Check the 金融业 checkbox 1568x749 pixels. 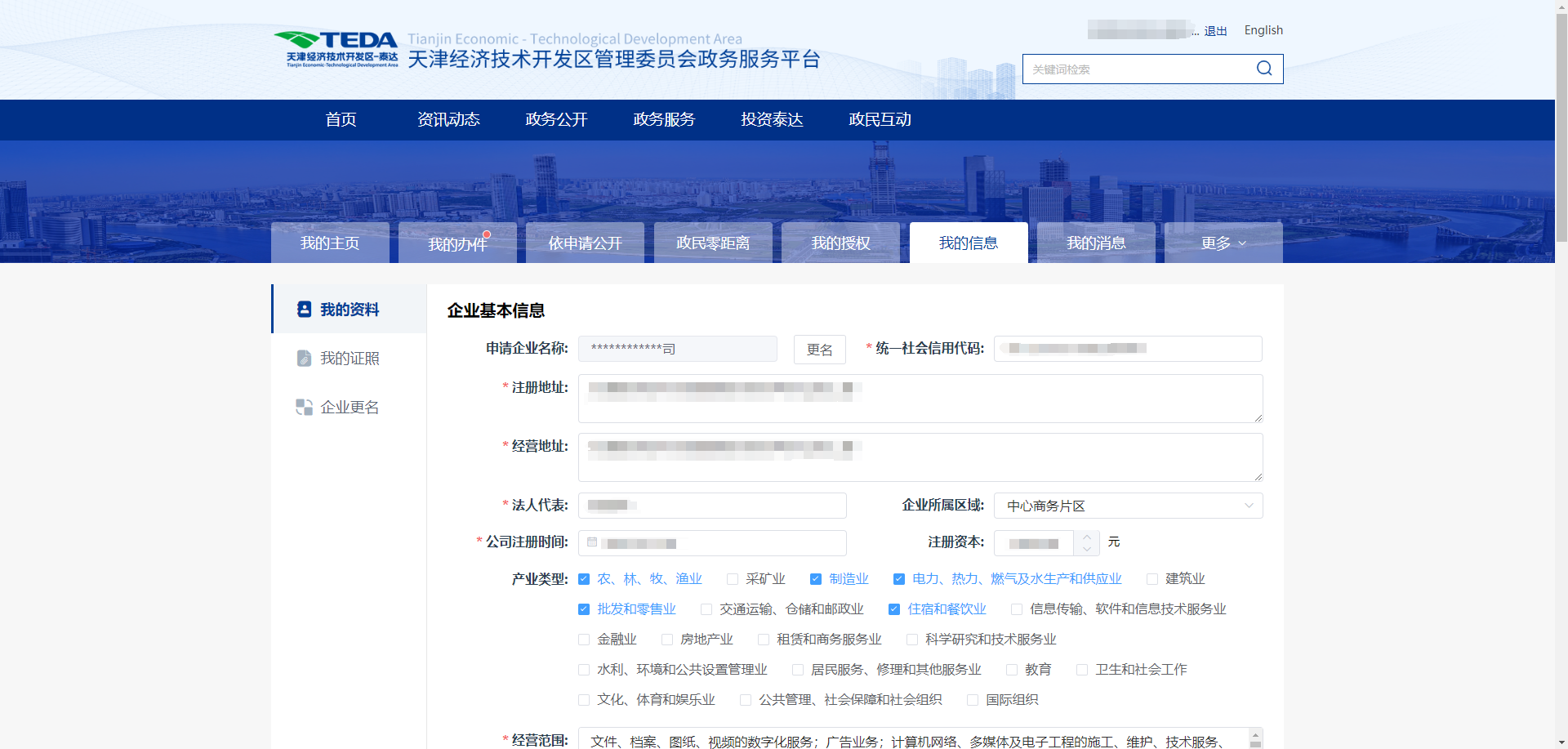584,640
